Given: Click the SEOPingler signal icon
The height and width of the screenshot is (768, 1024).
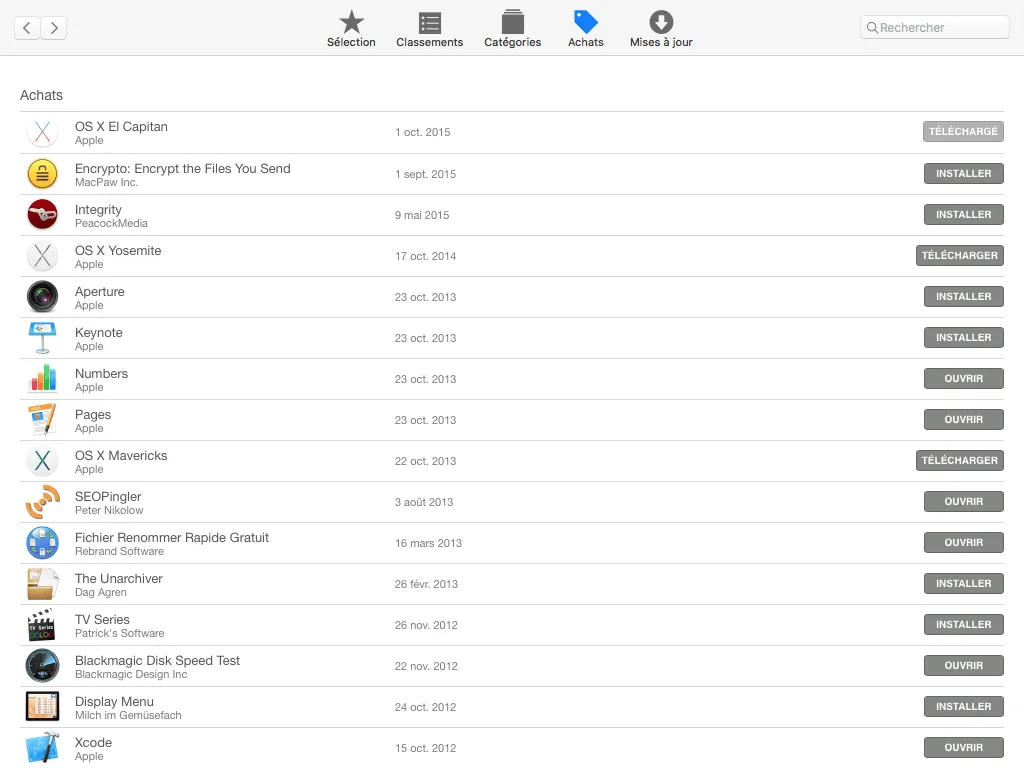Looking at the screenshot, I should pyautogui.click(x=42, y=502).
